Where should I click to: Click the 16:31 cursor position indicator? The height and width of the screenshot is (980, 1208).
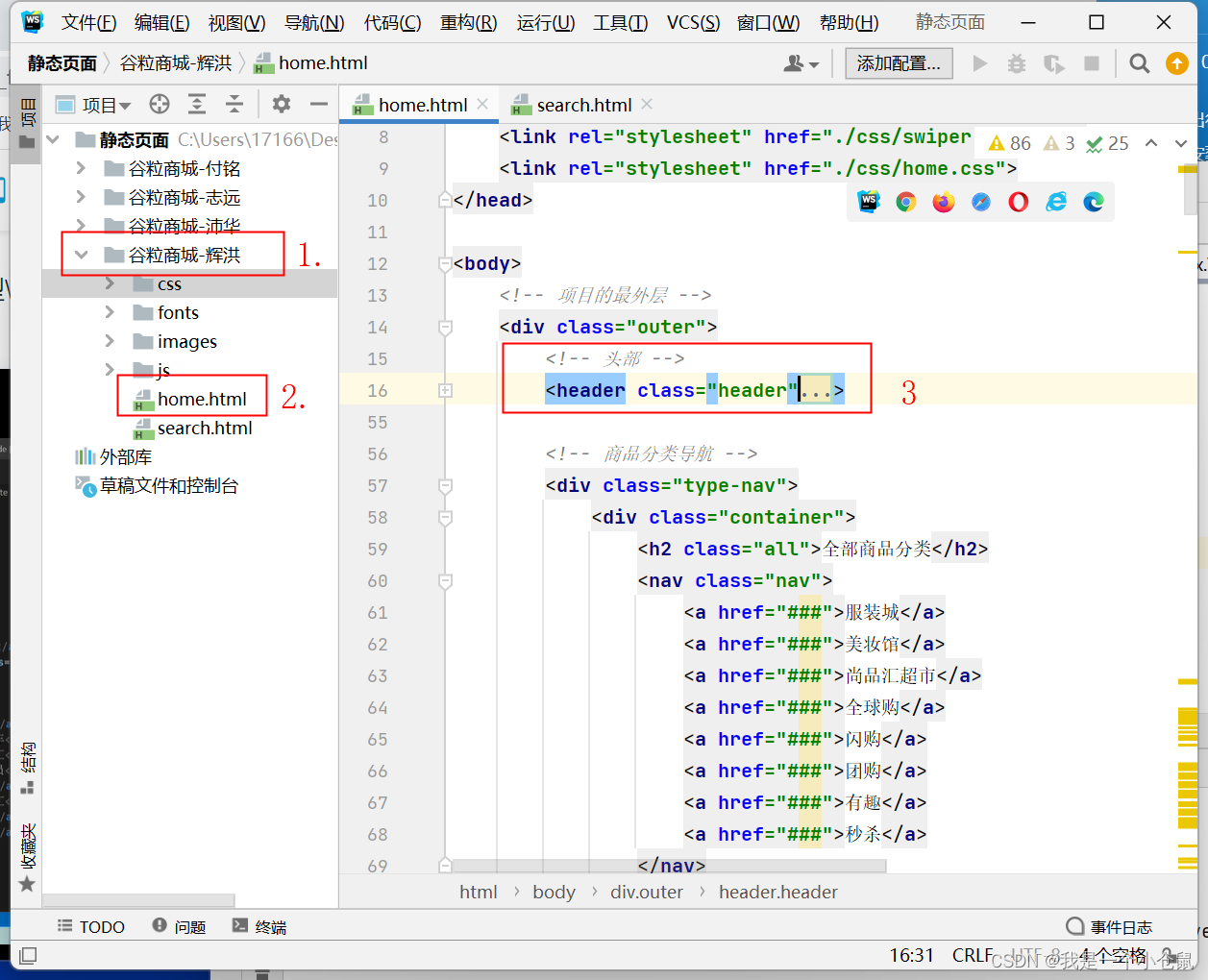(x=911, y=955)
